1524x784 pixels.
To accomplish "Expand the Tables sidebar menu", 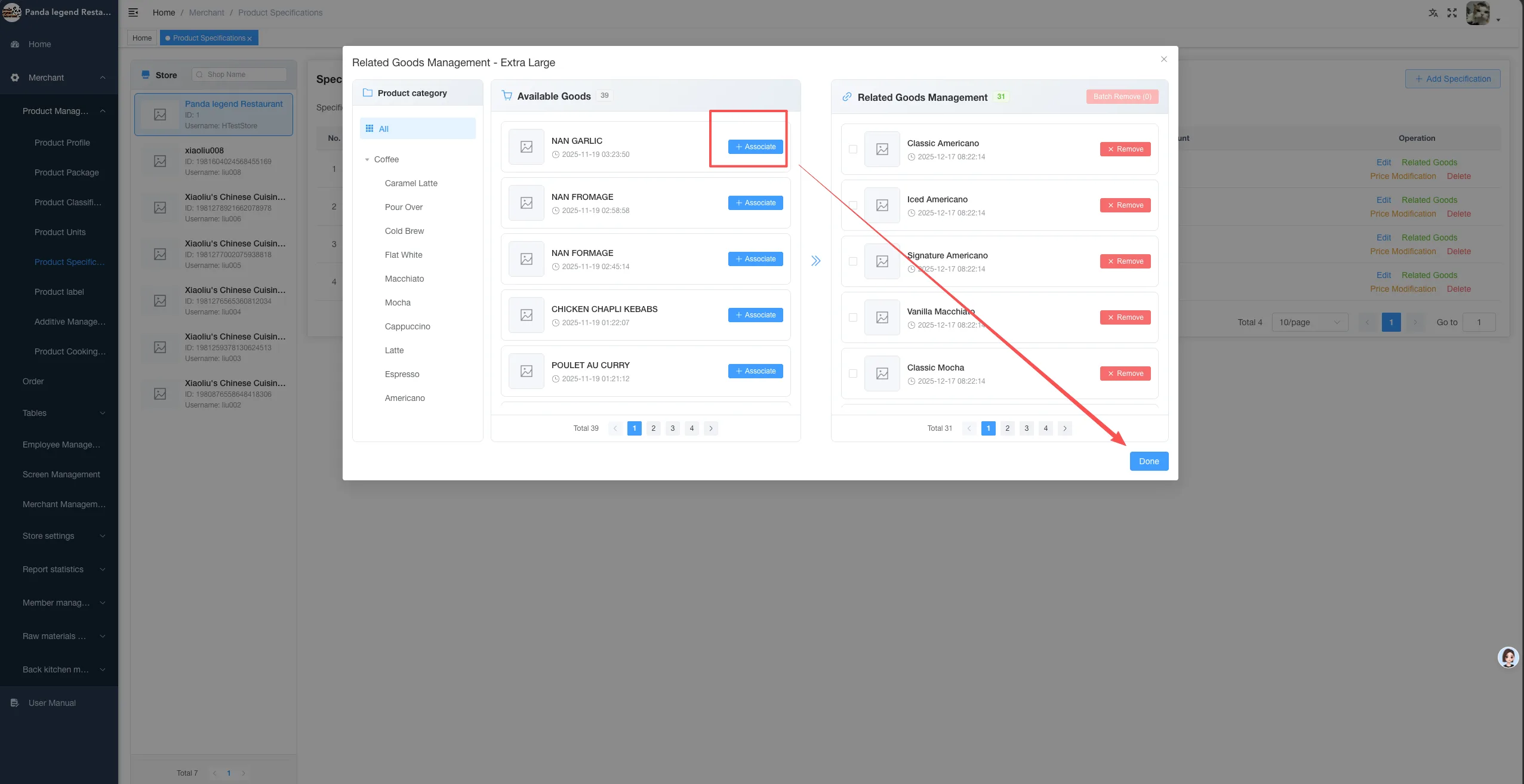I will pos(103,413).
